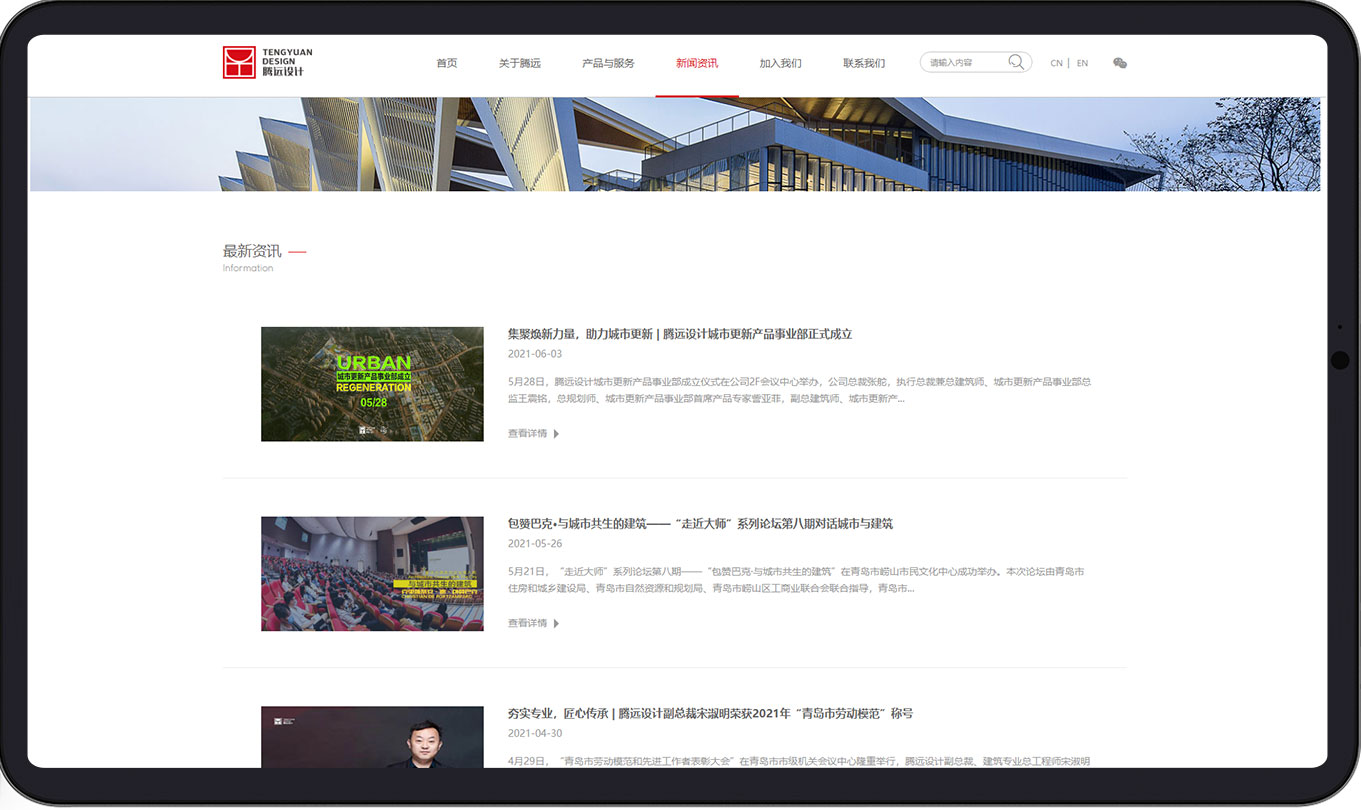The image size is (1362, 810).
Task: Open article 夯实专业，匠心传承 title
Action: pos(710,713)
